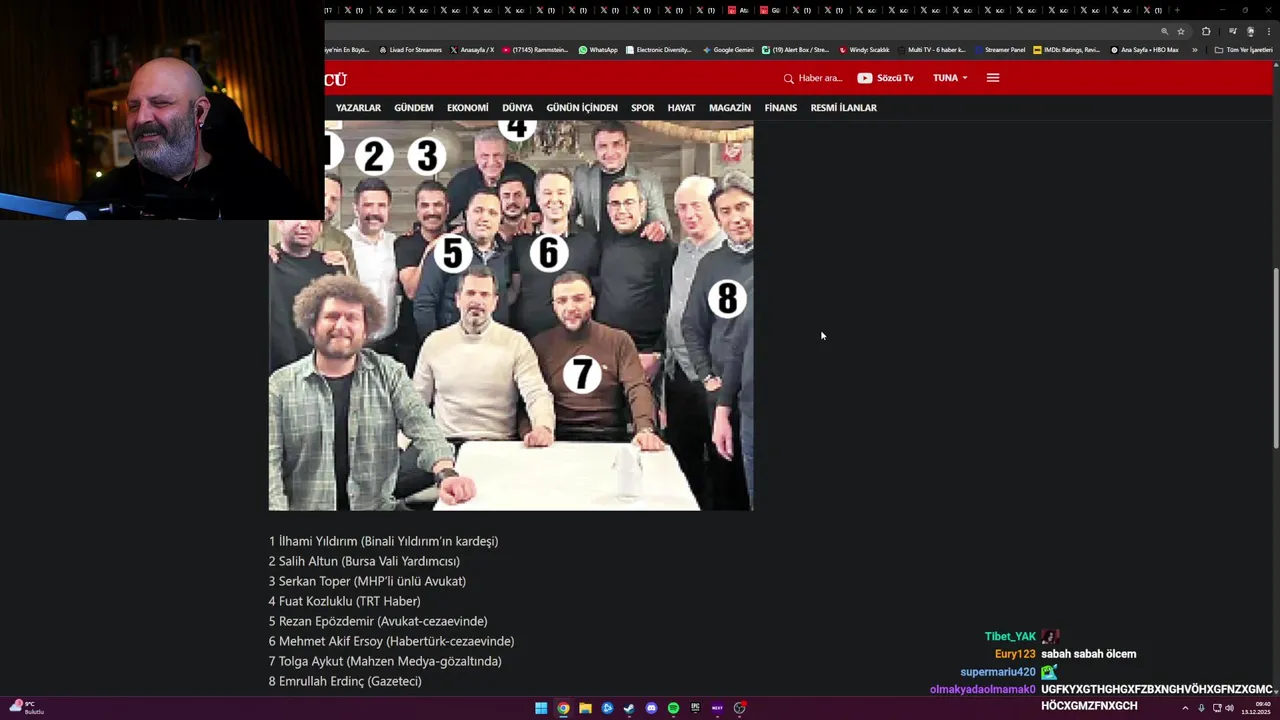Screen dimensions: 1280x720
Task: Open Chrome media control icon
Action: pos(1233,31)
